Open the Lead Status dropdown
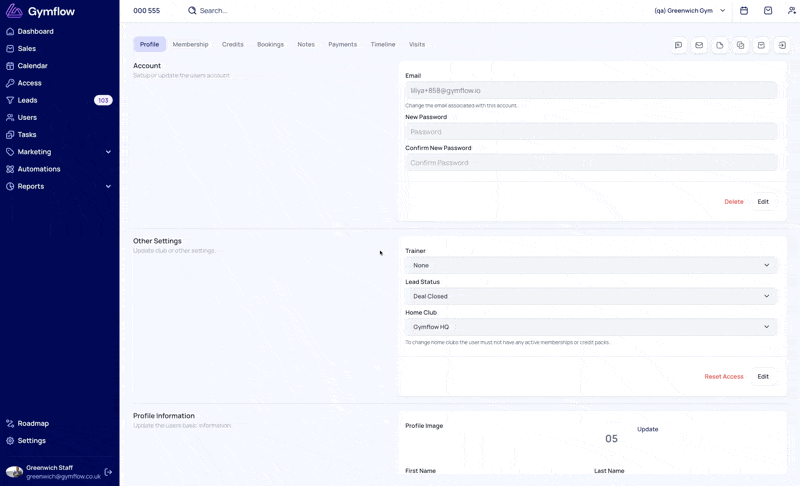The image size is (800, 486). click(x=590, y=296)
